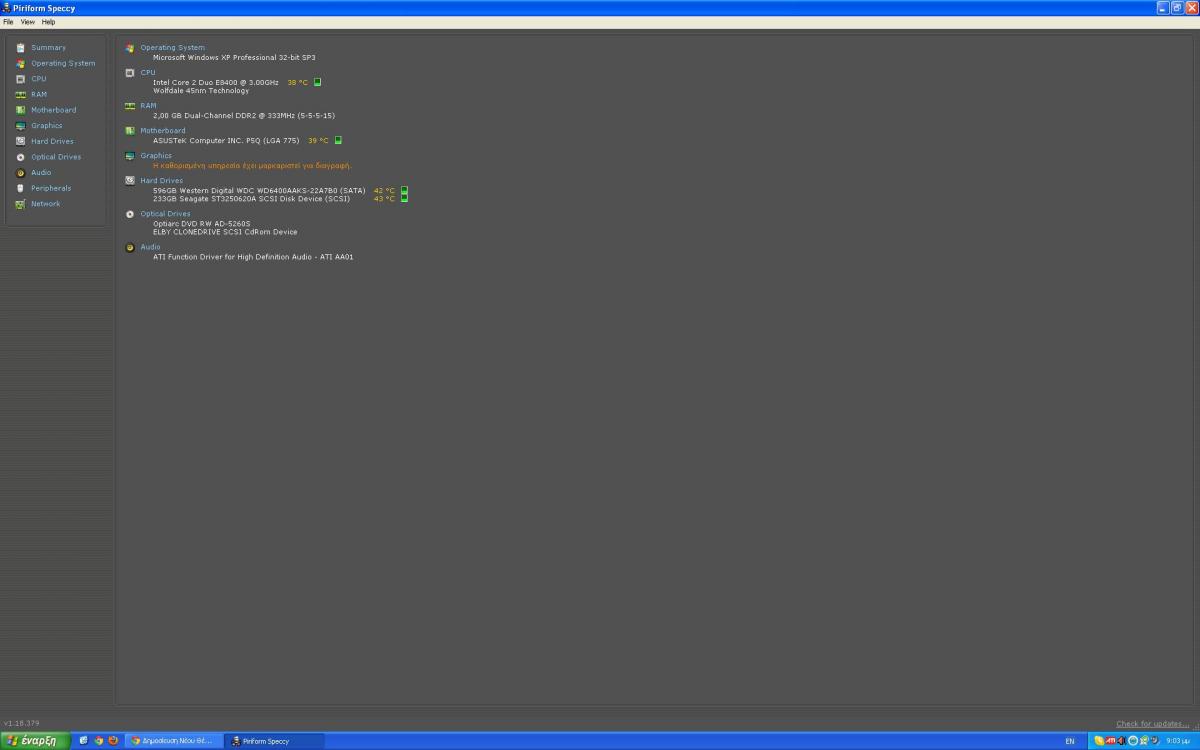Screen dimensions: 1200x750
Task: Open the Help menu
Action: click(48, 21)
